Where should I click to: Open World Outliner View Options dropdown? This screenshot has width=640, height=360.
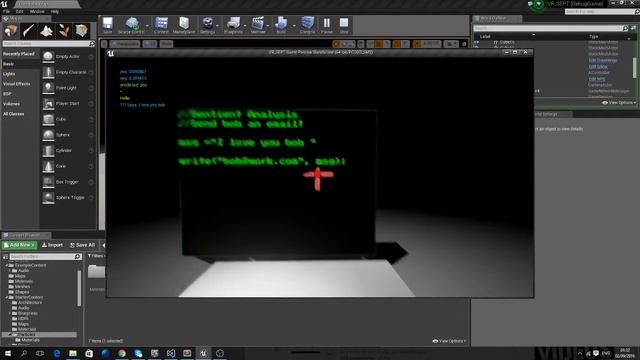point(619,103)
